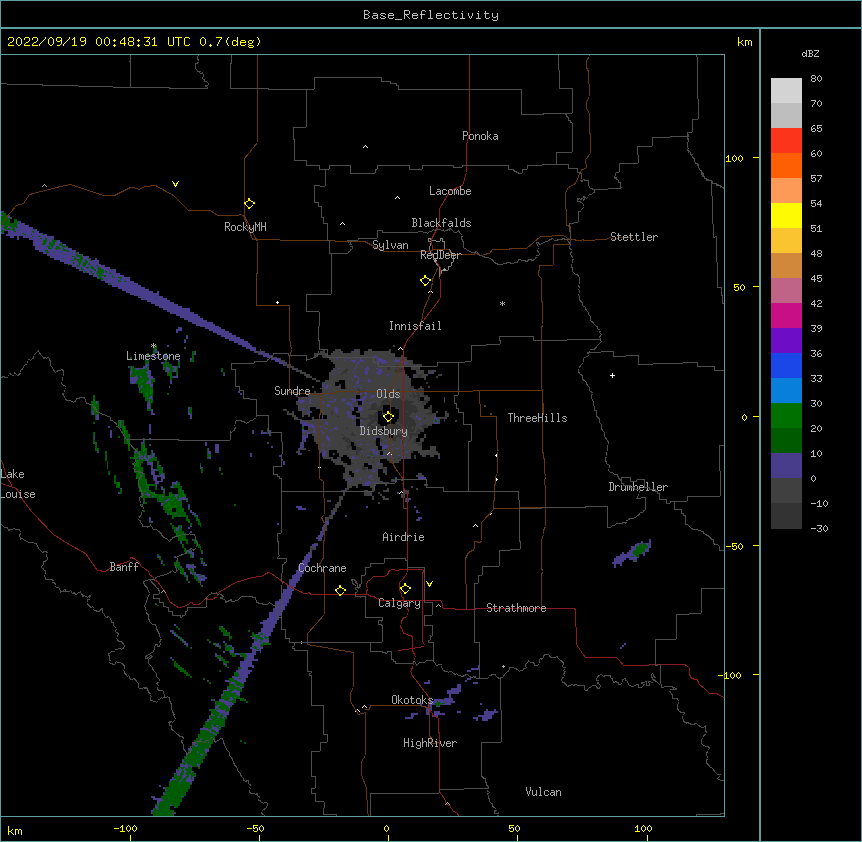Click the yellow diamond marker at RockyMH
The image size is (862, 842).
point(249,203)
